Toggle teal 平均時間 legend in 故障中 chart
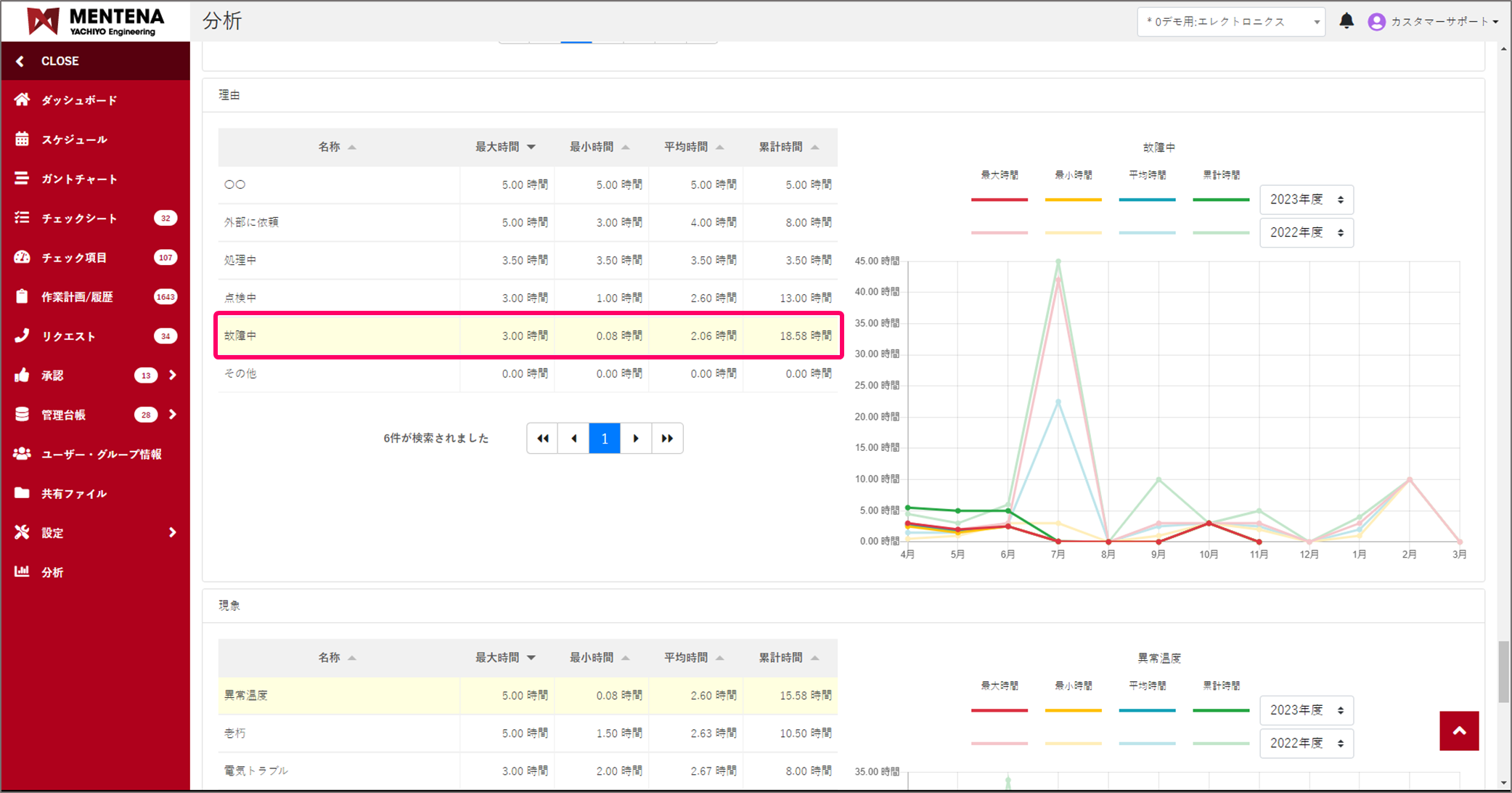 click(x=1147, y=199)
